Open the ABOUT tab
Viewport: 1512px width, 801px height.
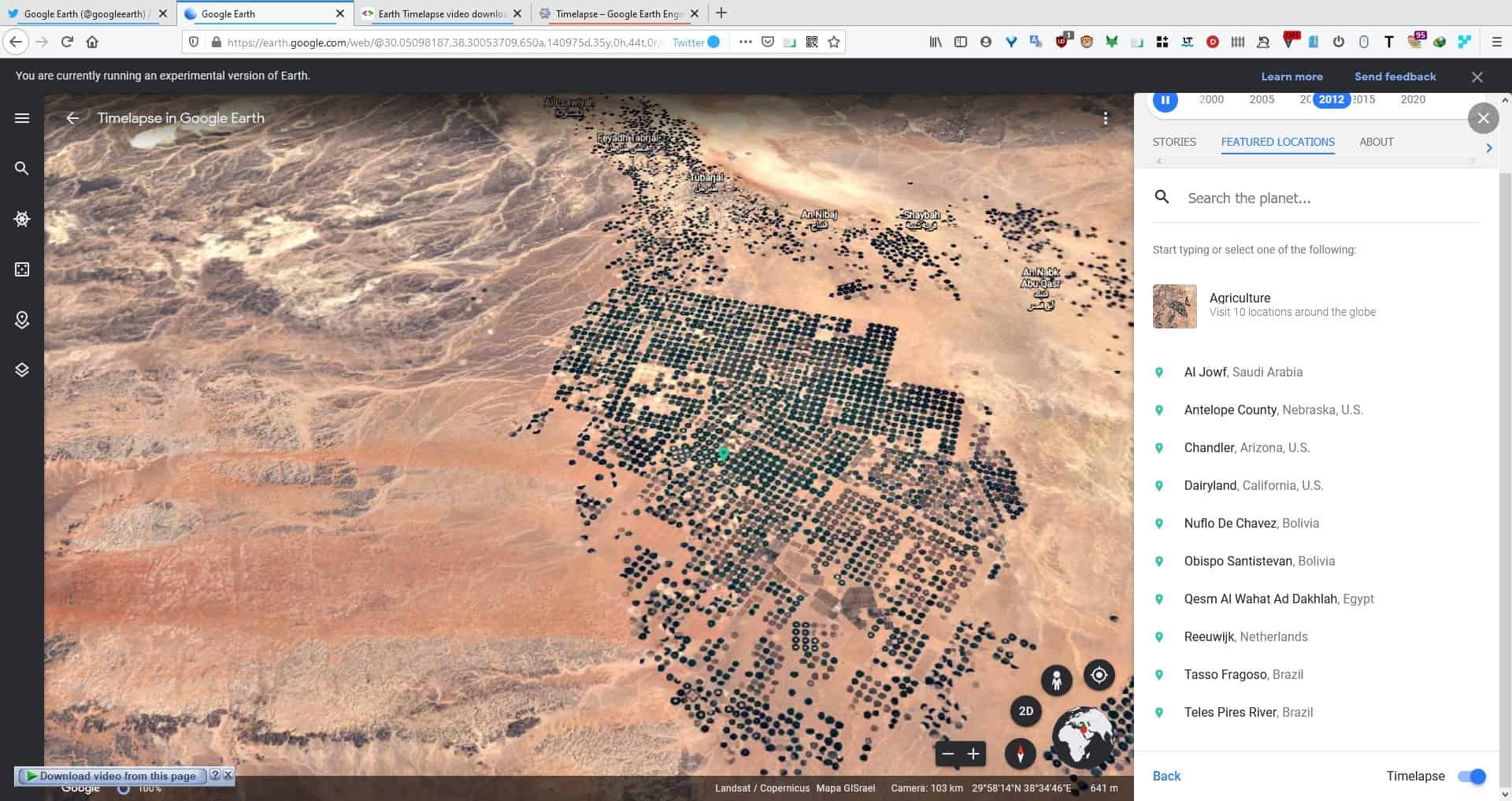pyautogui.click(x=1376, y=142)
